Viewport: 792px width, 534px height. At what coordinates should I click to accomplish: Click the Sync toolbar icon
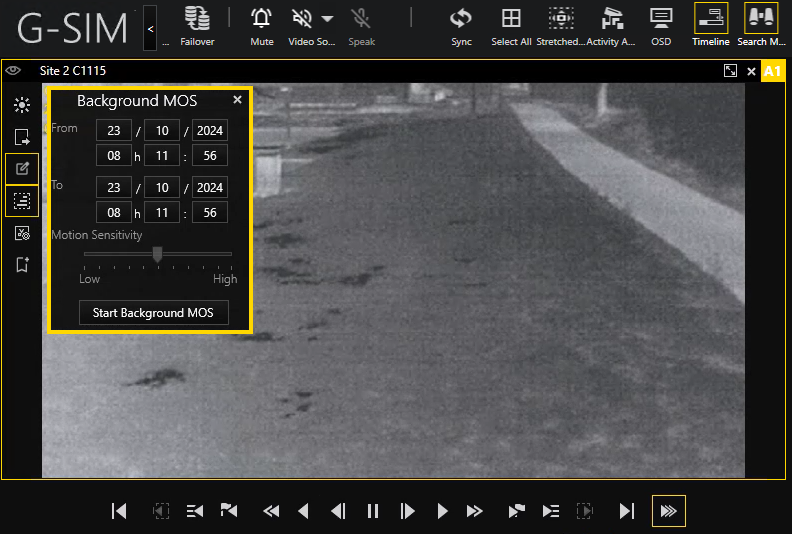[x=461, y=19]
